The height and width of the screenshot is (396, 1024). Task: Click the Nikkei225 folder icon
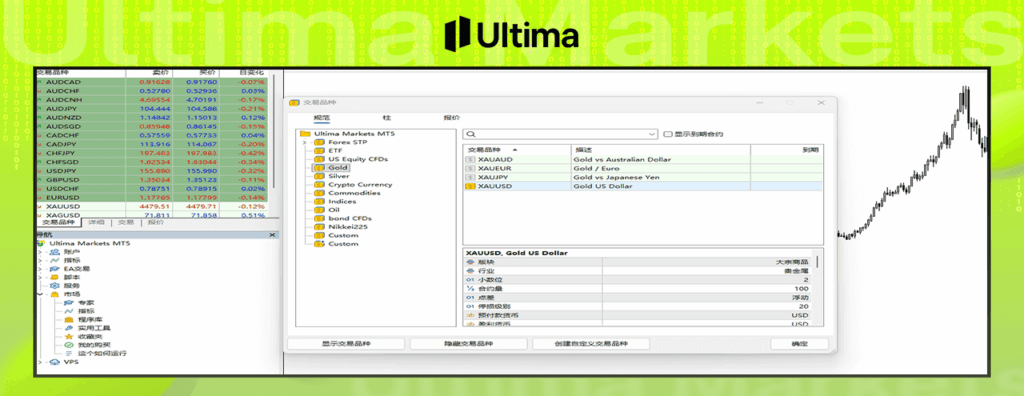(319, 227)
